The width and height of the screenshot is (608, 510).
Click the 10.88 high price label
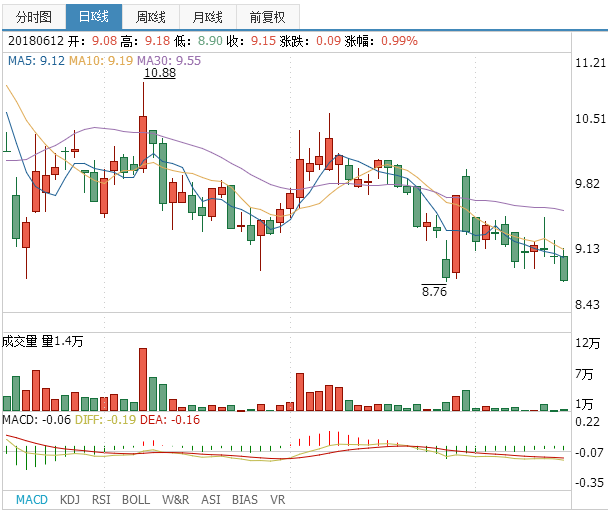point(160,73)
